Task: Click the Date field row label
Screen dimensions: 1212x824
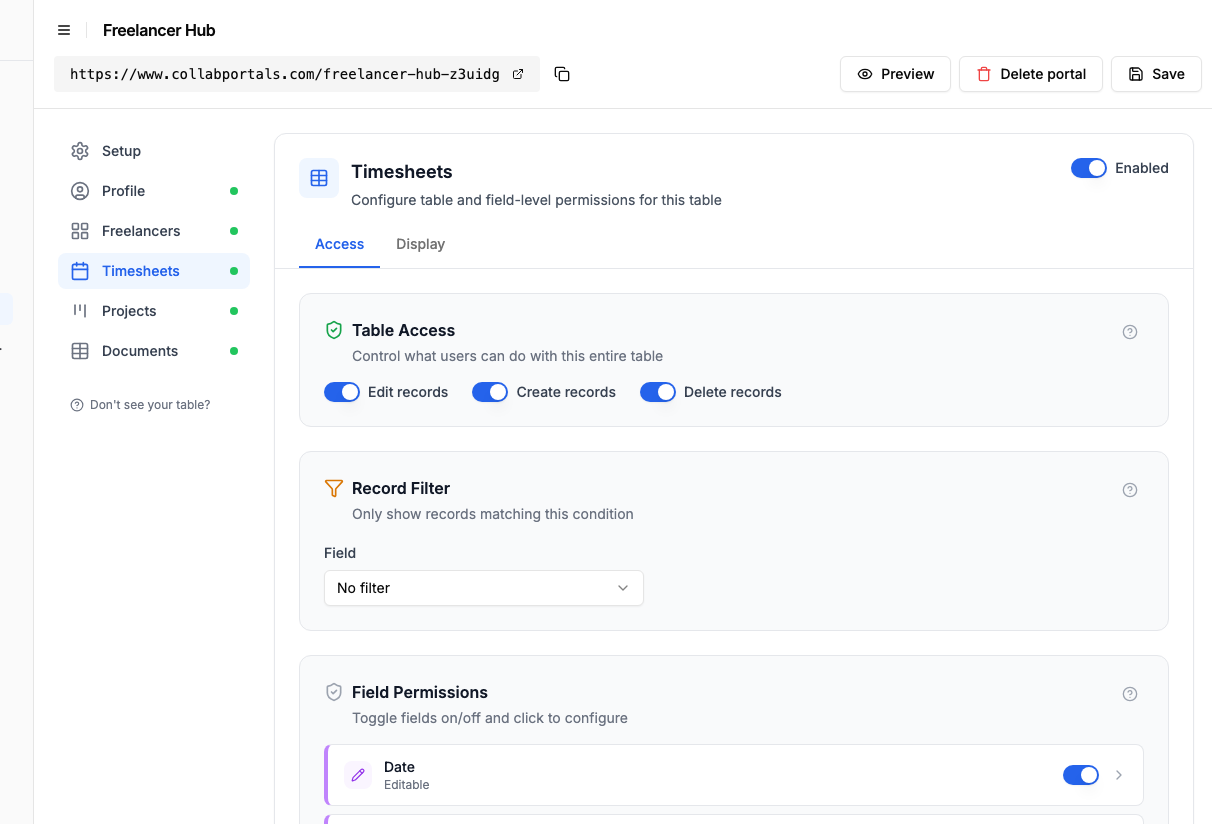Action: pos(399,767)
